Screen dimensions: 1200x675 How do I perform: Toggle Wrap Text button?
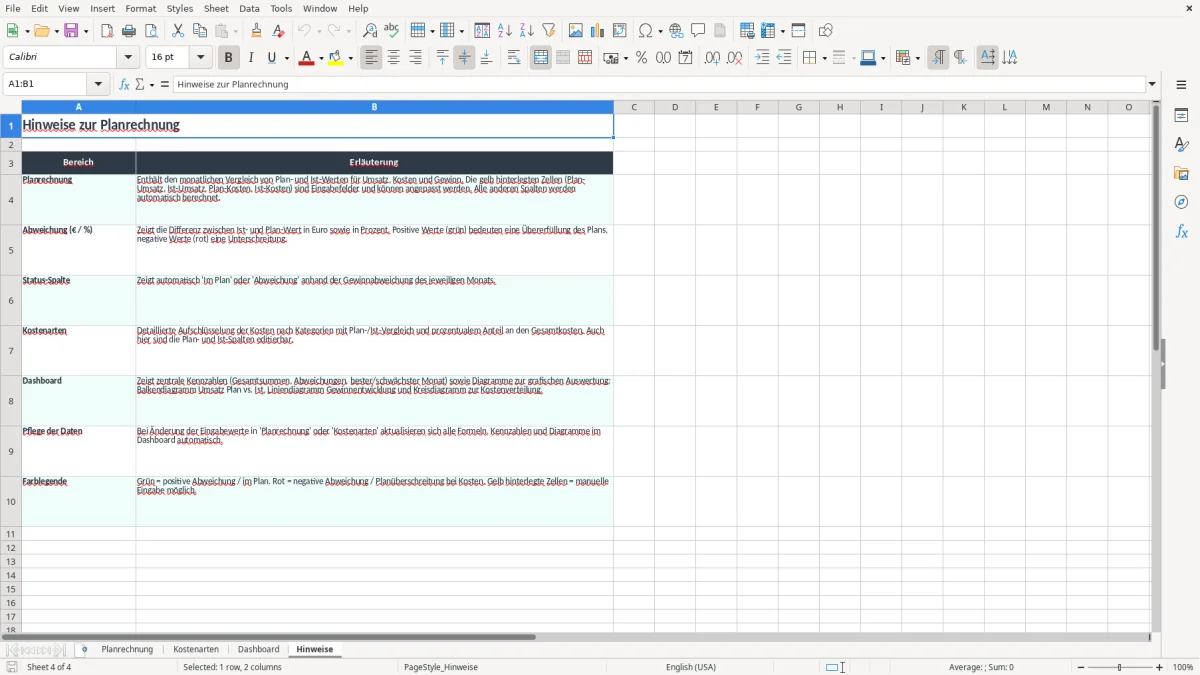[x=514, y=58]
